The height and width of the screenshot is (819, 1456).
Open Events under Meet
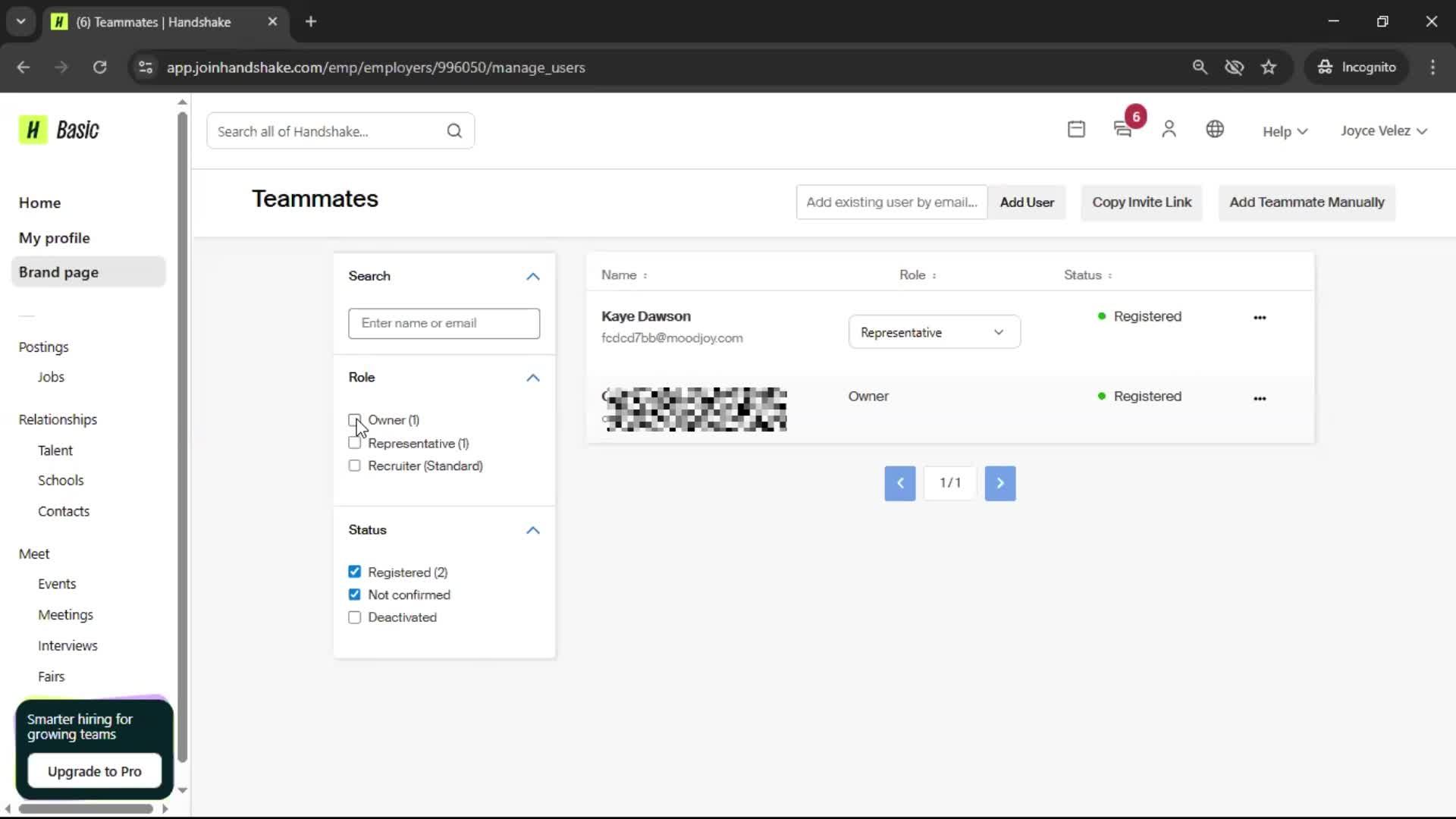[57, 584]
